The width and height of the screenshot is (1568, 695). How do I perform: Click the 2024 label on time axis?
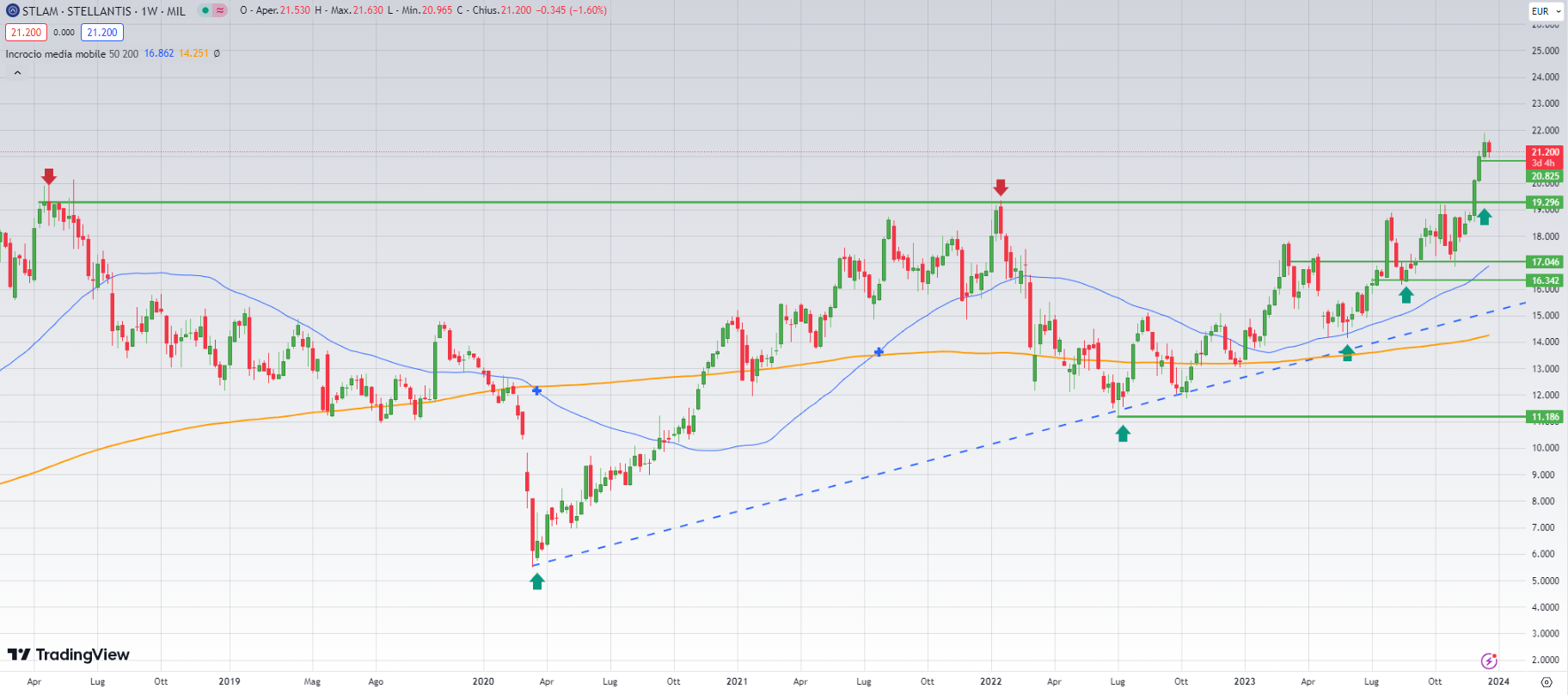(x=1498, y=681)
